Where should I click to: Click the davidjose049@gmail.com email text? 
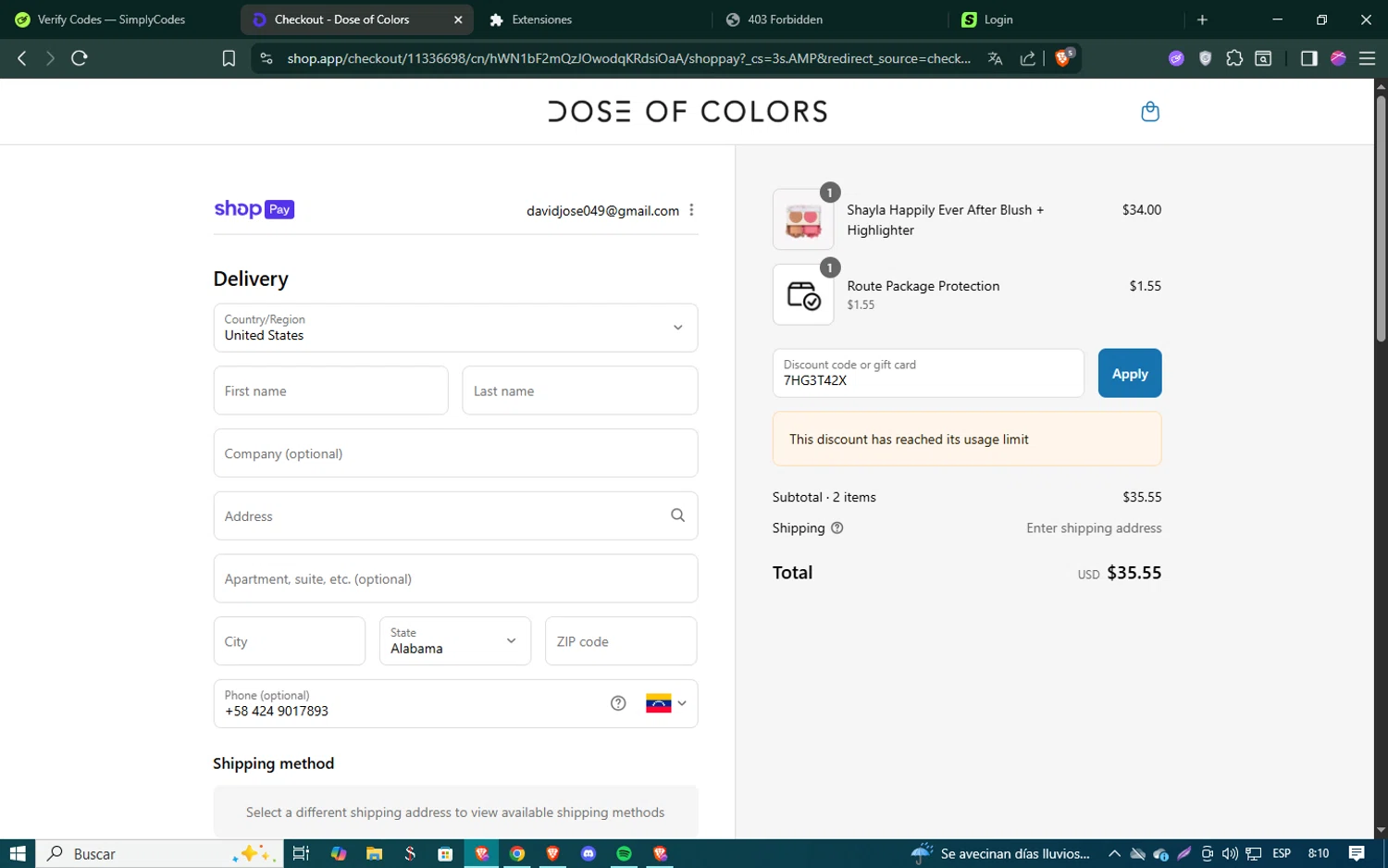(602, 211)
